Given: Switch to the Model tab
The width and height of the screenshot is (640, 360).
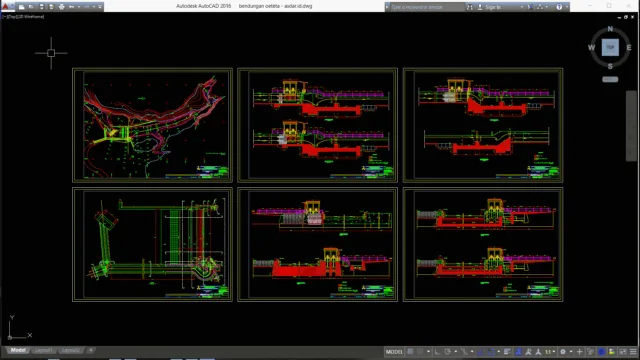Looking at the screenshot, I should click(x=18, y=350).
